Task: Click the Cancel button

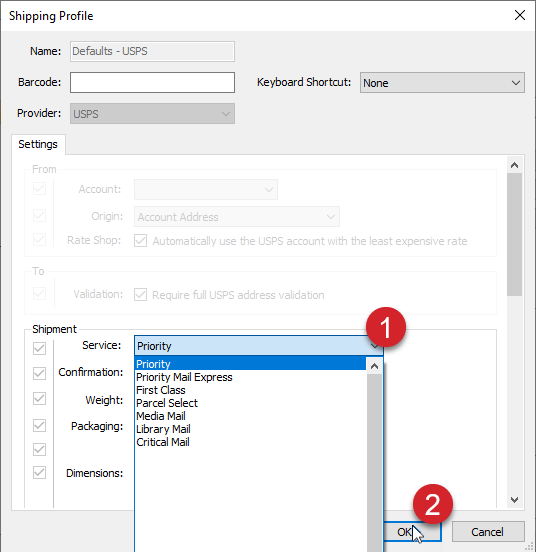Action: click(x=488, y=532)
